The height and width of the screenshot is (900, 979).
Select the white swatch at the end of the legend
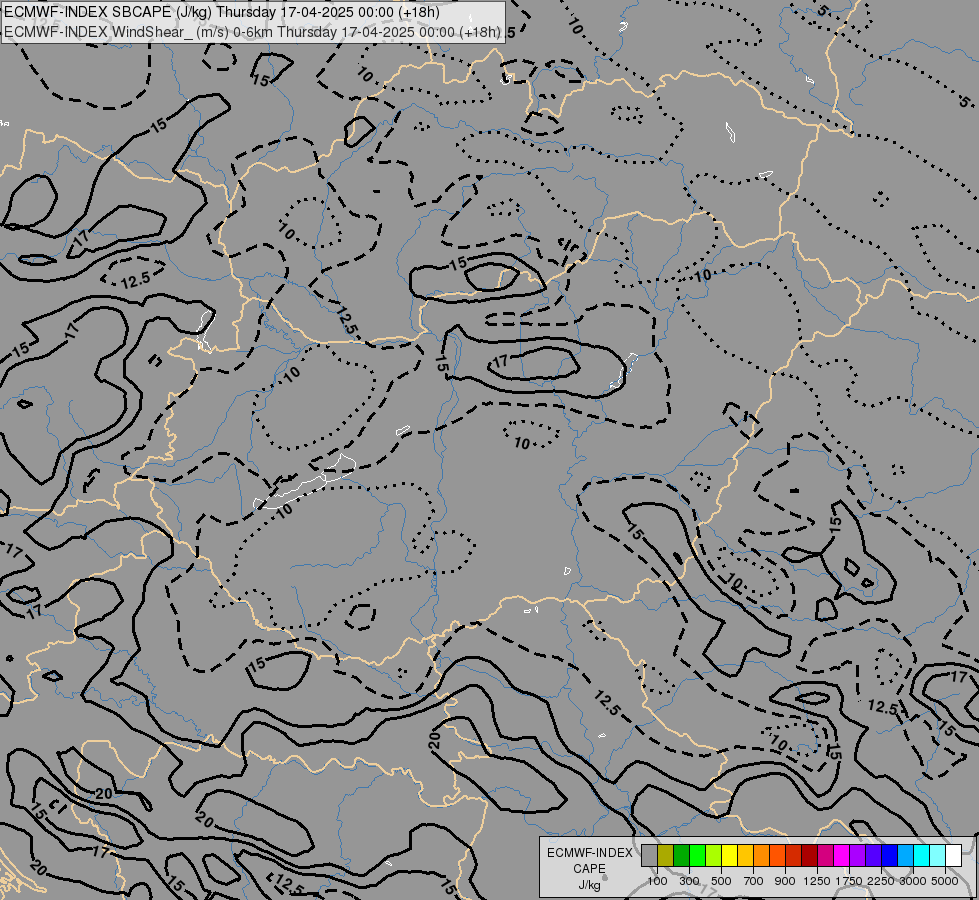[953, 856]
